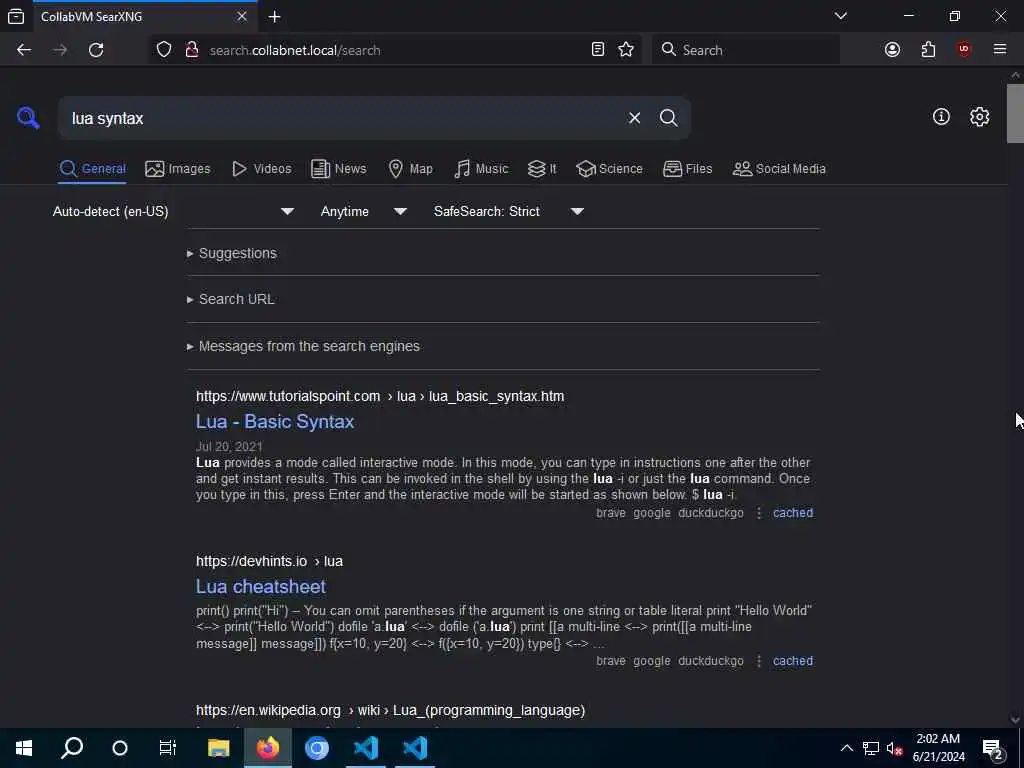
Task: Switch to the Files tab
Action: [x=687, y=168]
